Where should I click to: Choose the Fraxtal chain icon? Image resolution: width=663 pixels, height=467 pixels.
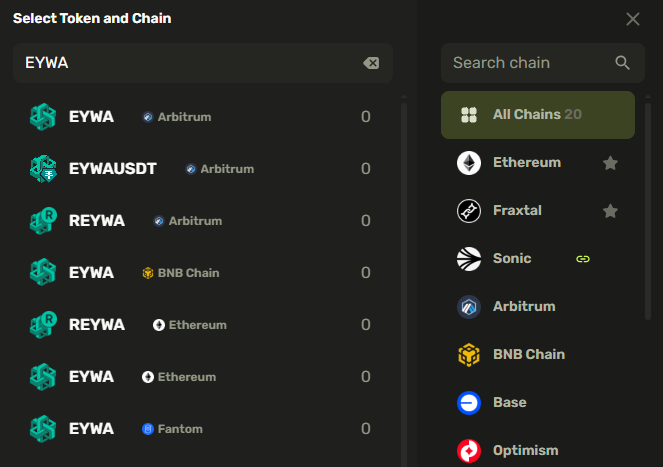tap(469, 211)
